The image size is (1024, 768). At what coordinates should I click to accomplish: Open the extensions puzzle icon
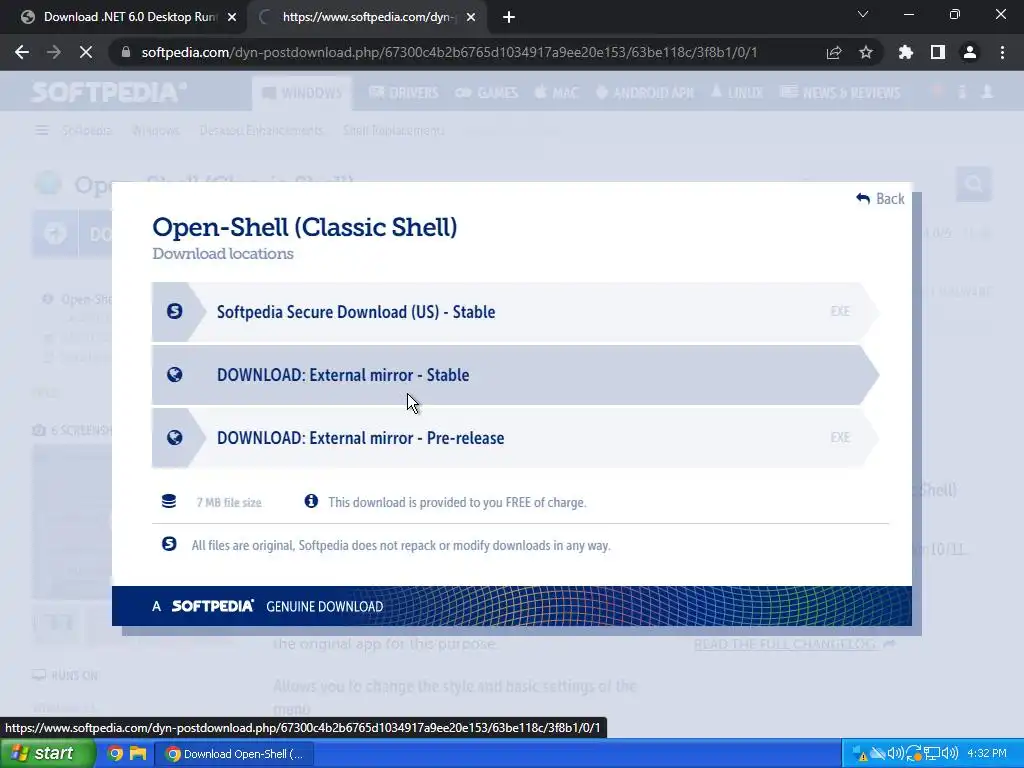click(x=906, y=52)
